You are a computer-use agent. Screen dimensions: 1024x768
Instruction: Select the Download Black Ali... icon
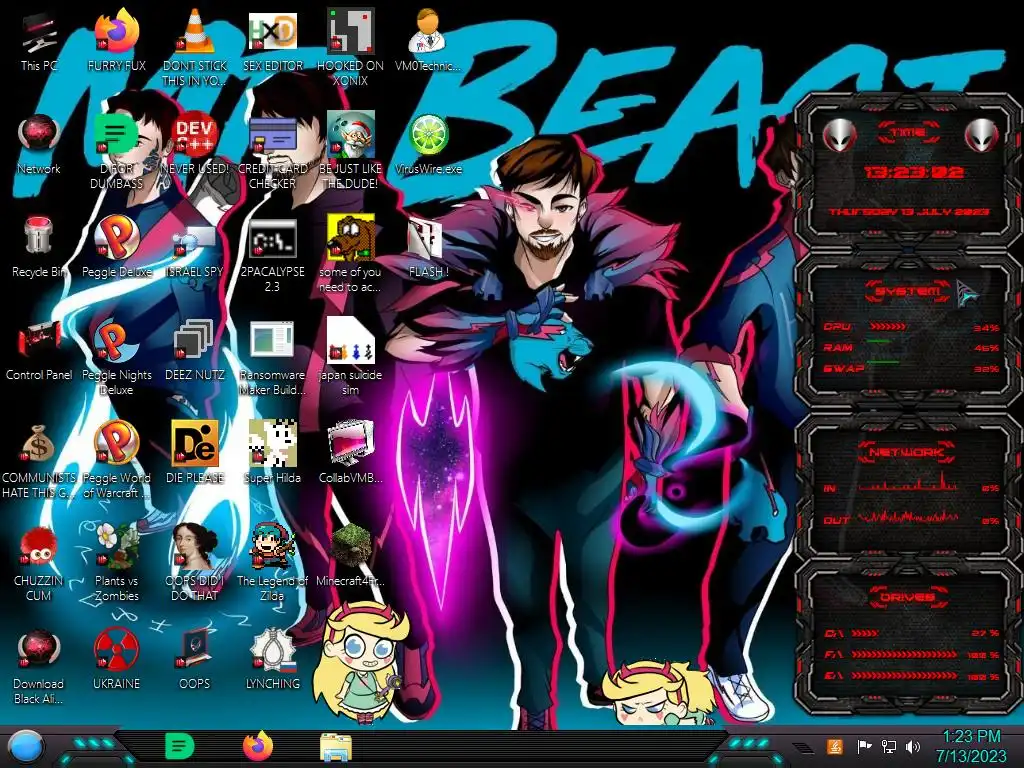point(39,667)
